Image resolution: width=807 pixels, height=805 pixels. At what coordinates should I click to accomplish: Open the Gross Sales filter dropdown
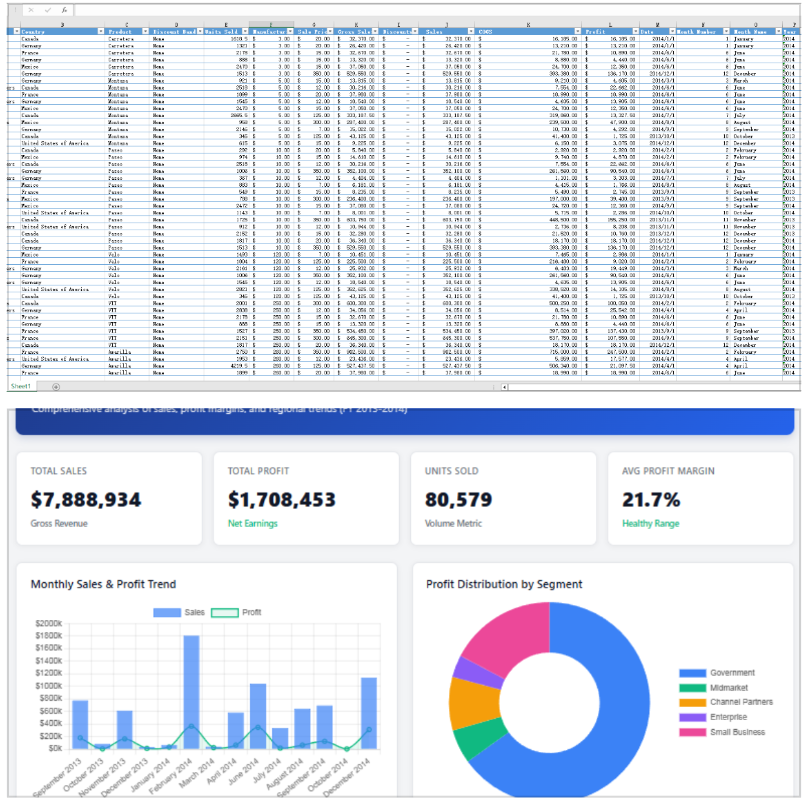[375, 31]
